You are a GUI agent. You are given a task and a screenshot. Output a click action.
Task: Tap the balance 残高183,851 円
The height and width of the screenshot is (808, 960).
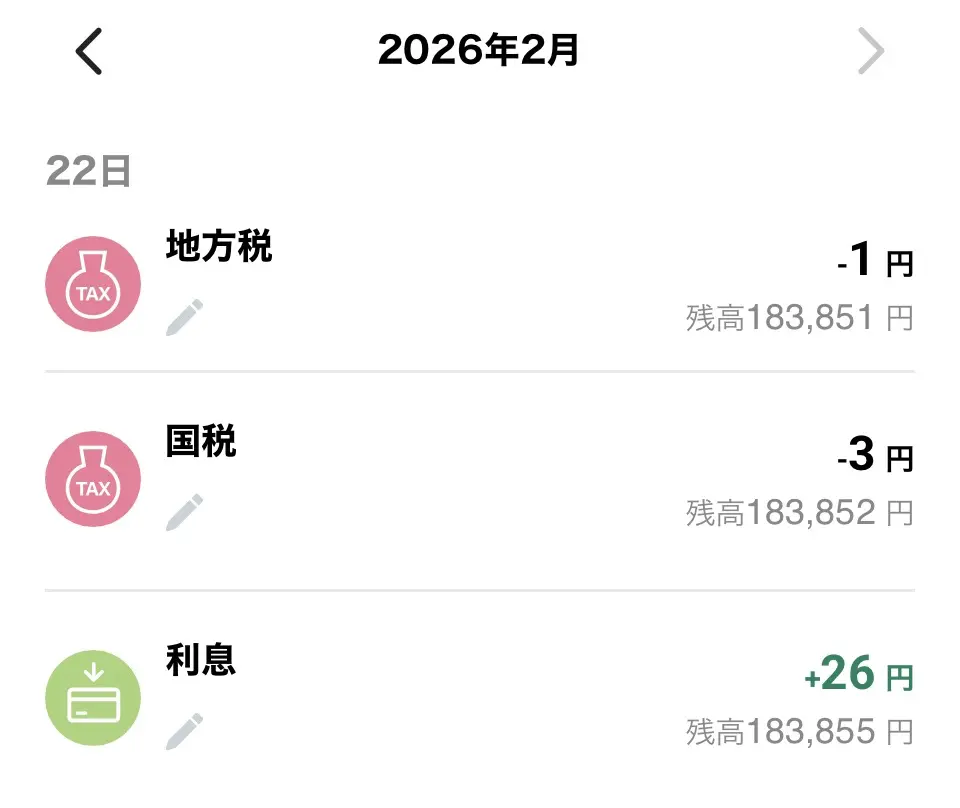[799, 318]
